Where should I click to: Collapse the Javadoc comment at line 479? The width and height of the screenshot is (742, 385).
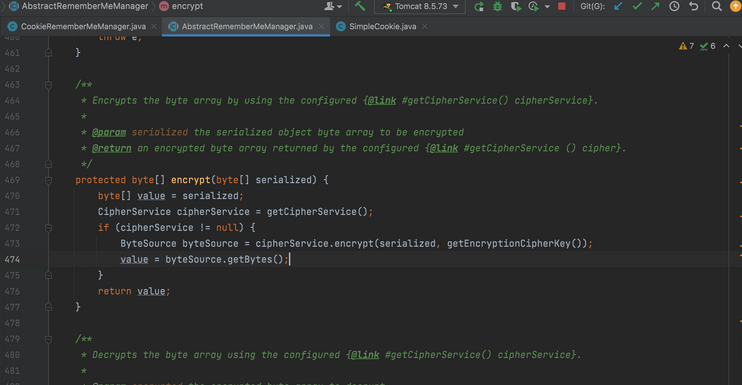click(48, 339)
